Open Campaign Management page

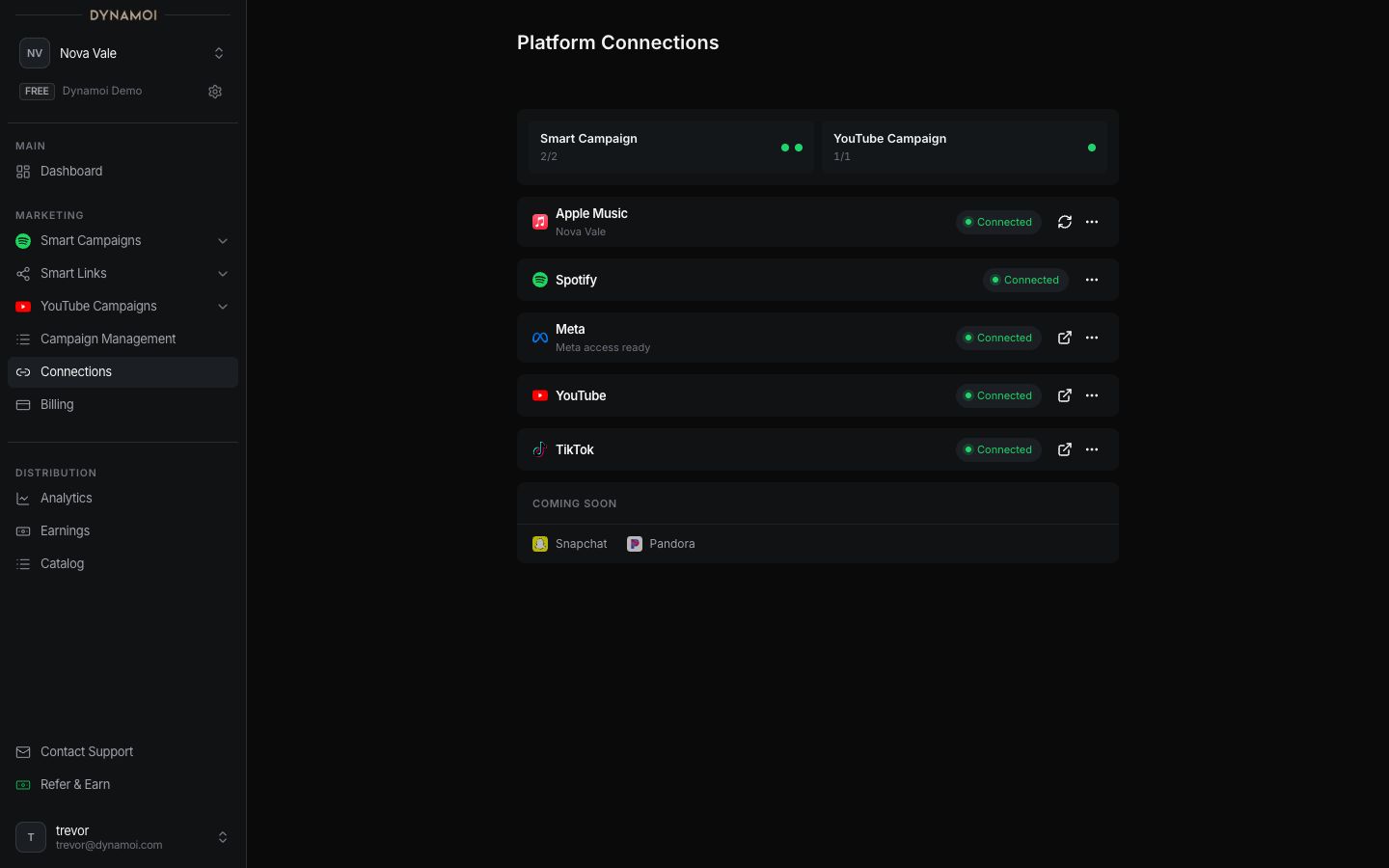[123, 339]
